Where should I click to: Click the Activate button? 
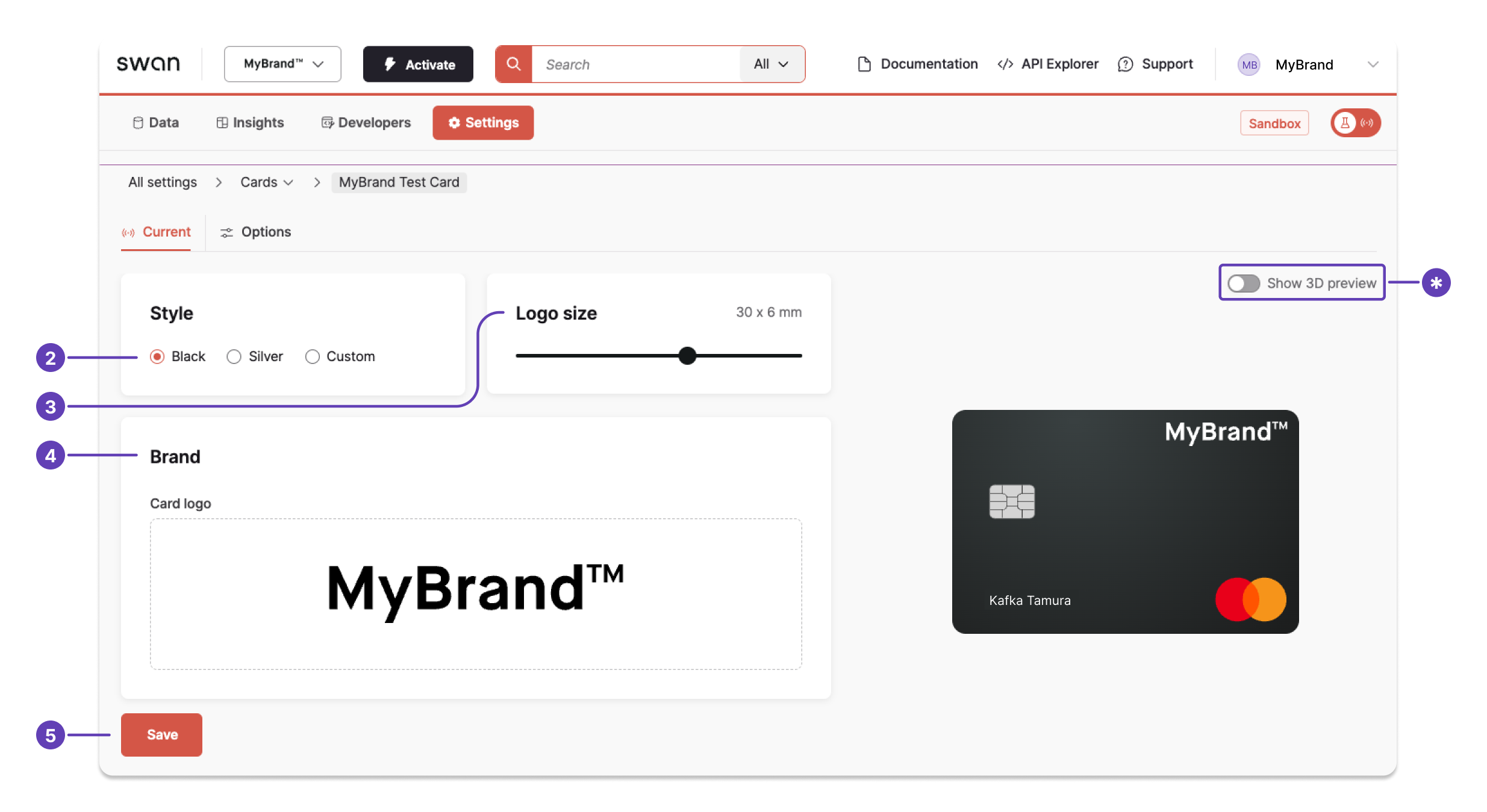(x=417, y=64)
